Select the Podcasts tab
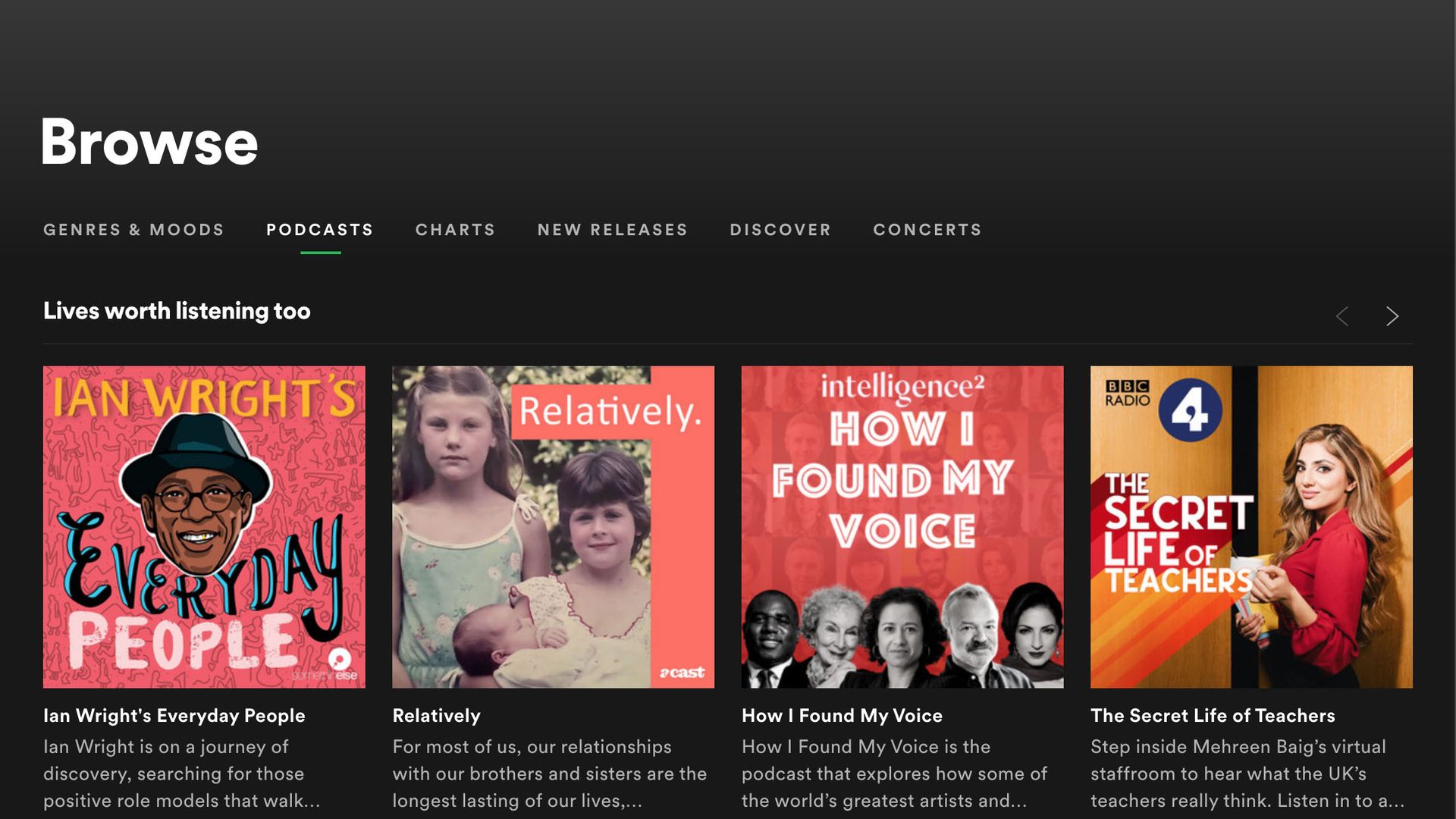 320,230
